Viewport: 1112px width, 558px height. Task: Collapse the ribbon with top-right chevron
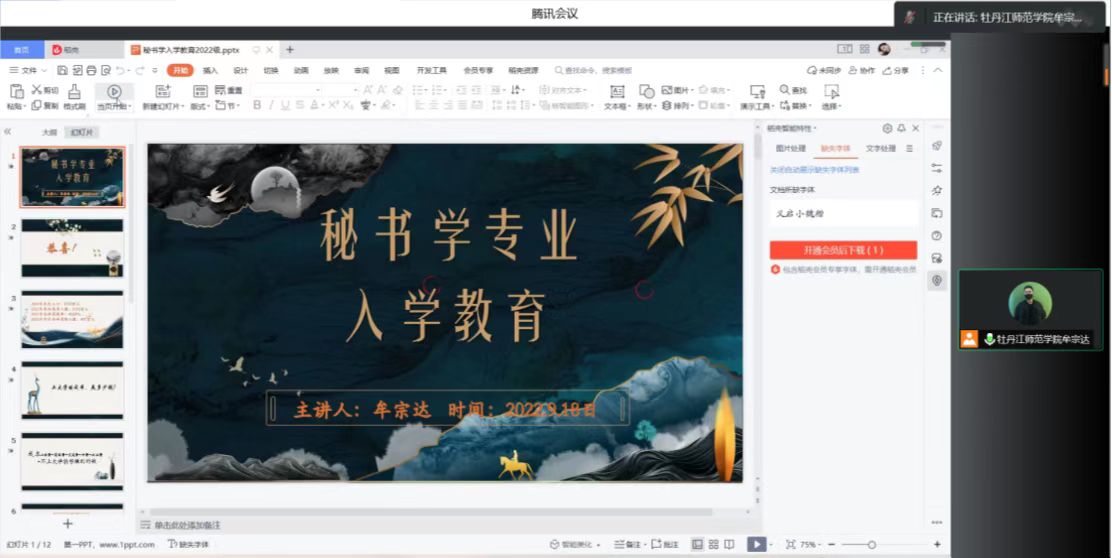(939, 70)
